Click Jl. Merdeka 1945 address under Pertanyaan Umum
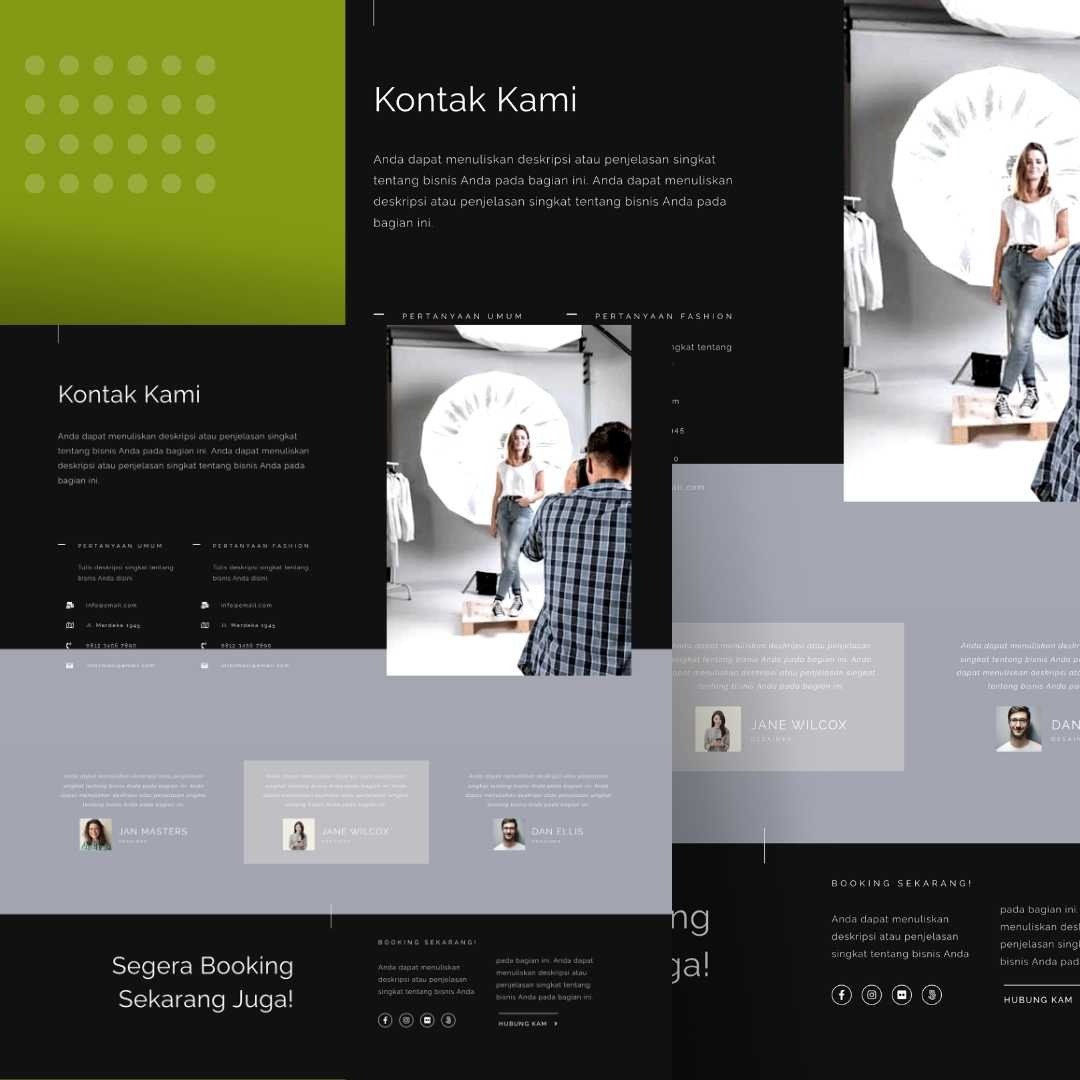Screen dimensions: 1080x1080 click(x=112, y=625)
